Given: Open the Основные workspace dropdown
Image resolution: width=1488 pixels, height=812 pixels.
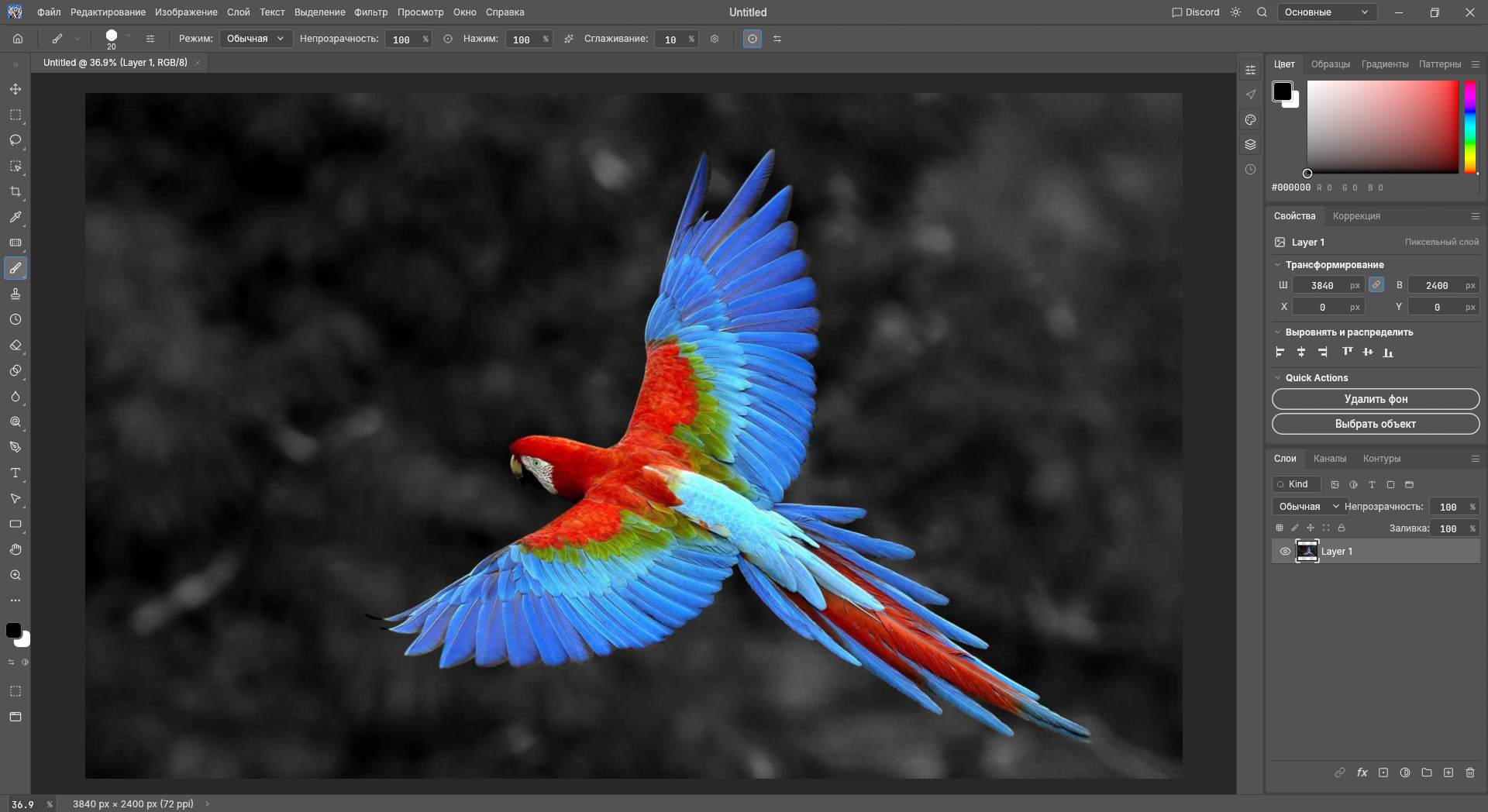Looking at the screenshot, I should pyautogui.click(x=1326, y=12).
